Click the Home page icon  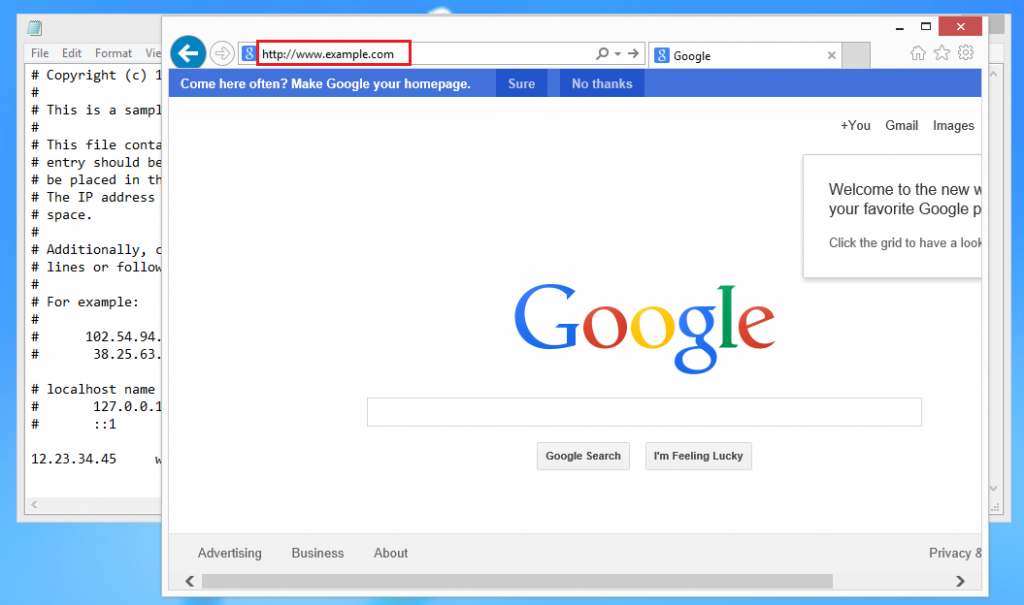(917, 53)
